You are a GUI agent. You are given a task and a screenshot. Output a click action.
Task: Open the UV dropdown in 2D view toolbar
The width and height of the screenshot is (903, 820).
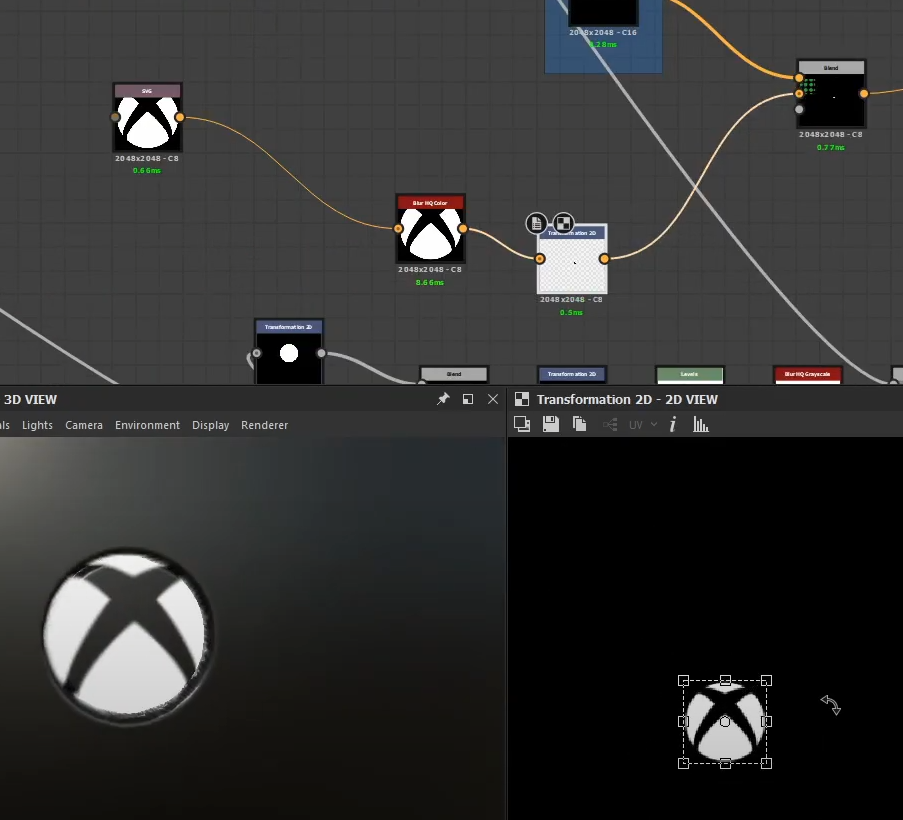(643, 425)
